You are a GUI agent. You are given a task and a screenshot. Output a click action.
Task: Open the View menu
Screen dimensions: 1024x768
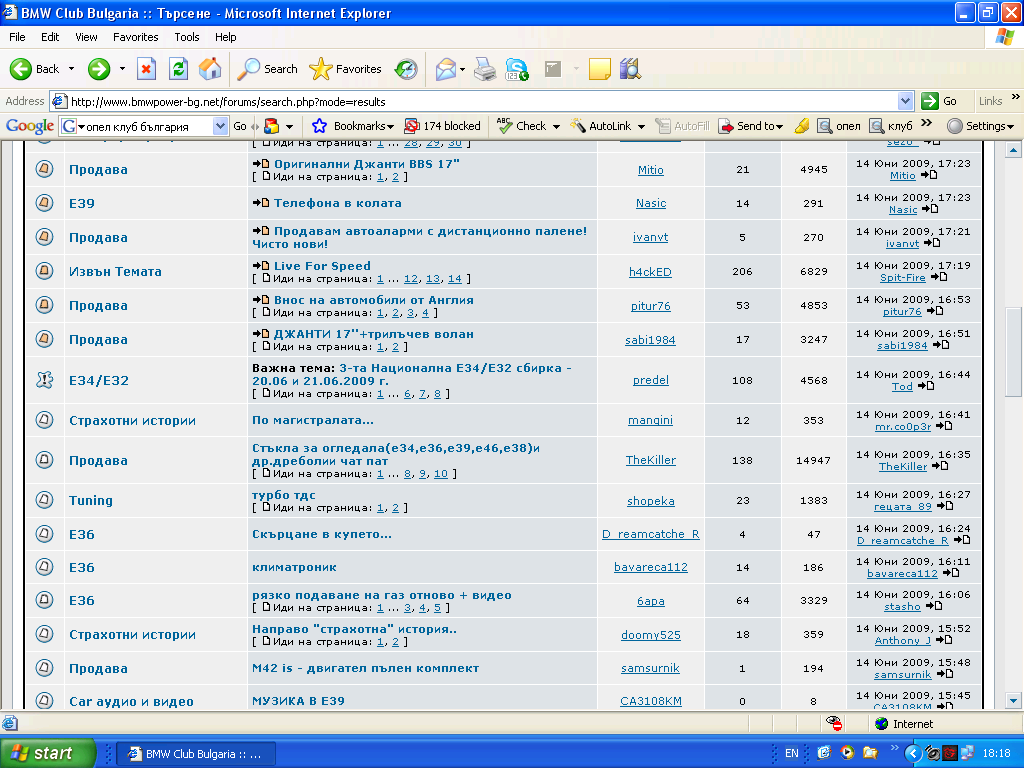[x=86, y=37]
